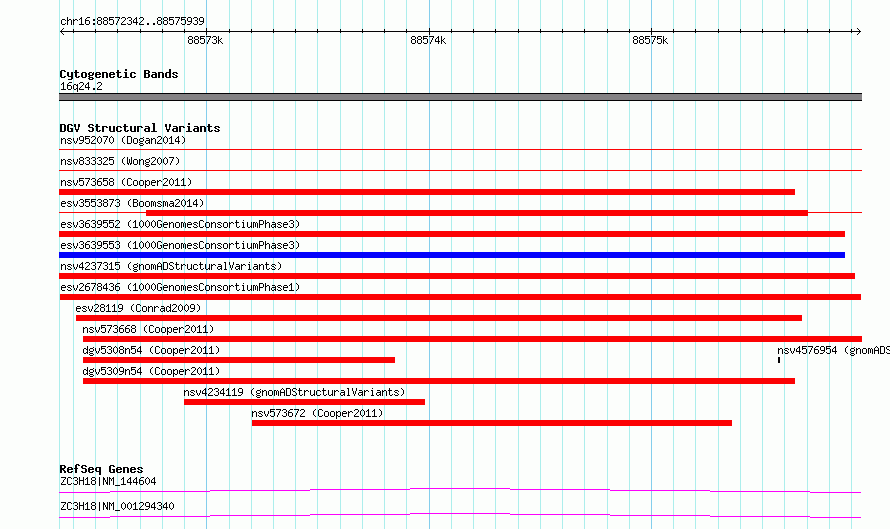The height and width of the screenshot is (529, 890).
Task: Click the right arrow of the ruler
Action: pyautogui.click(x=858, y=31)
